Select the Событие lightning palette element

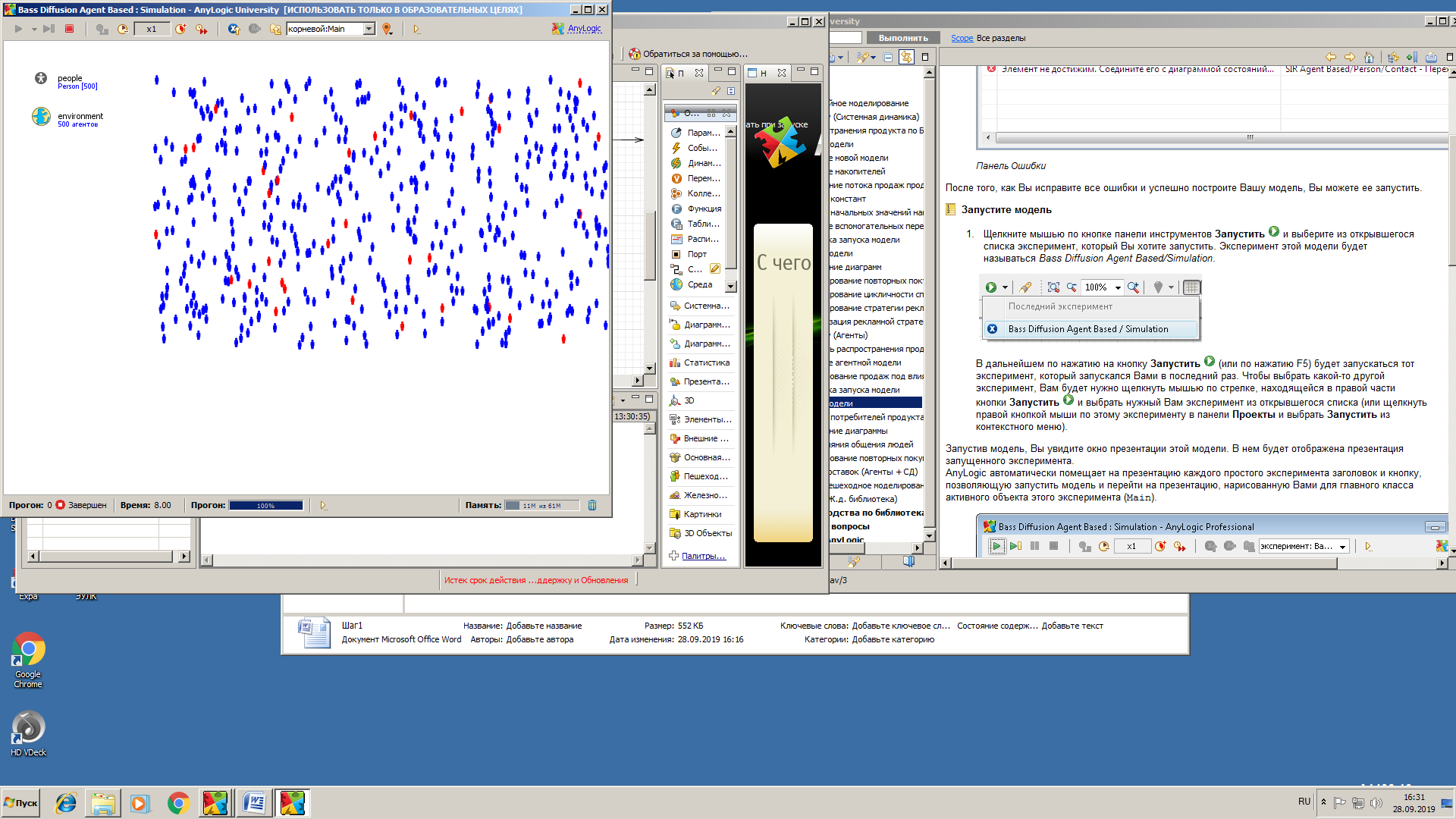(694, 148)
